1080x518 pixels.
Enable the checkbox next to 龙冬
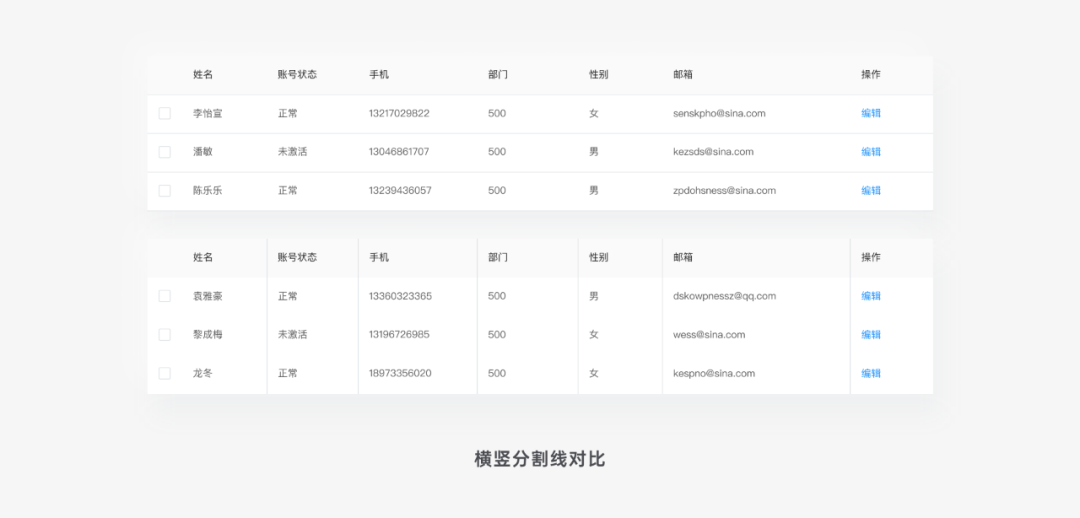[x=165, y=373]
